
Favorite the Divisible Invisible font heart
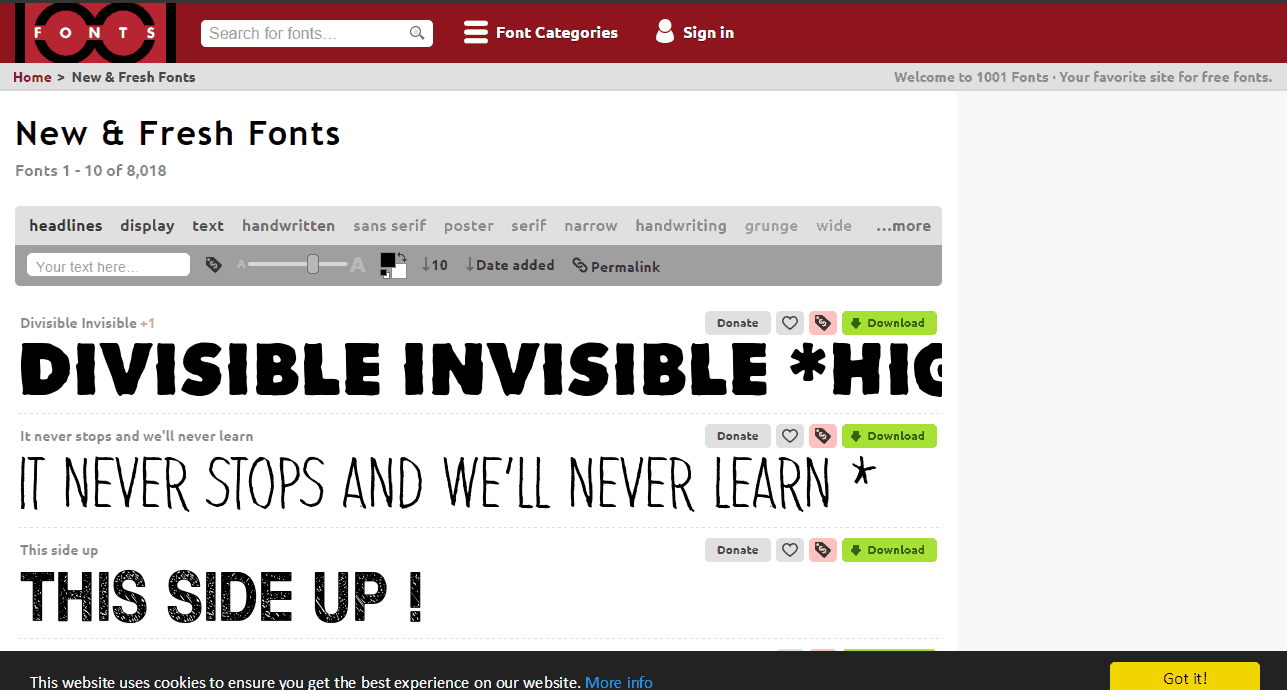coord(790,323)
